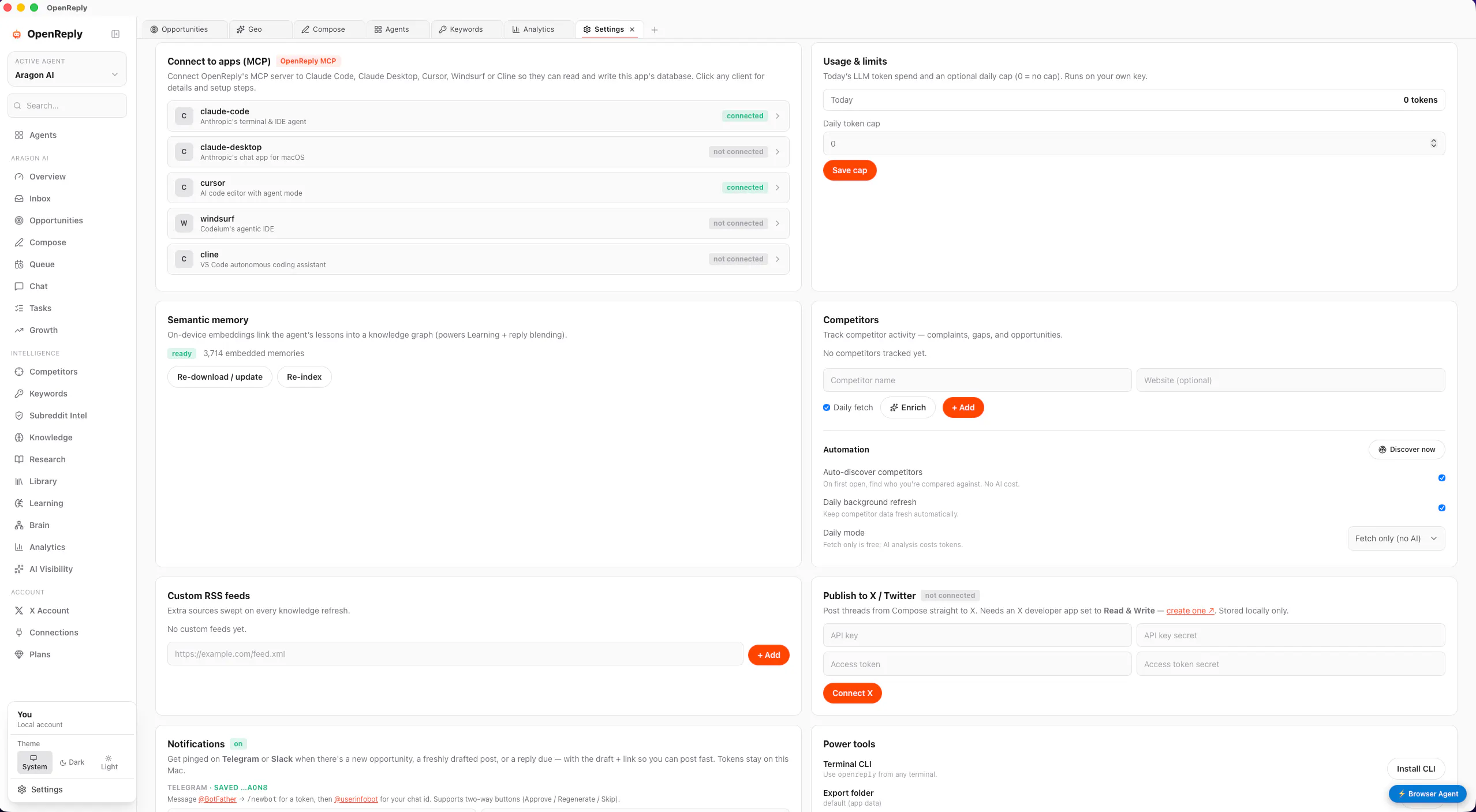The image size is (1476, 812).
Task: Open the @BotFather link
Action: [x=217, y=799]
